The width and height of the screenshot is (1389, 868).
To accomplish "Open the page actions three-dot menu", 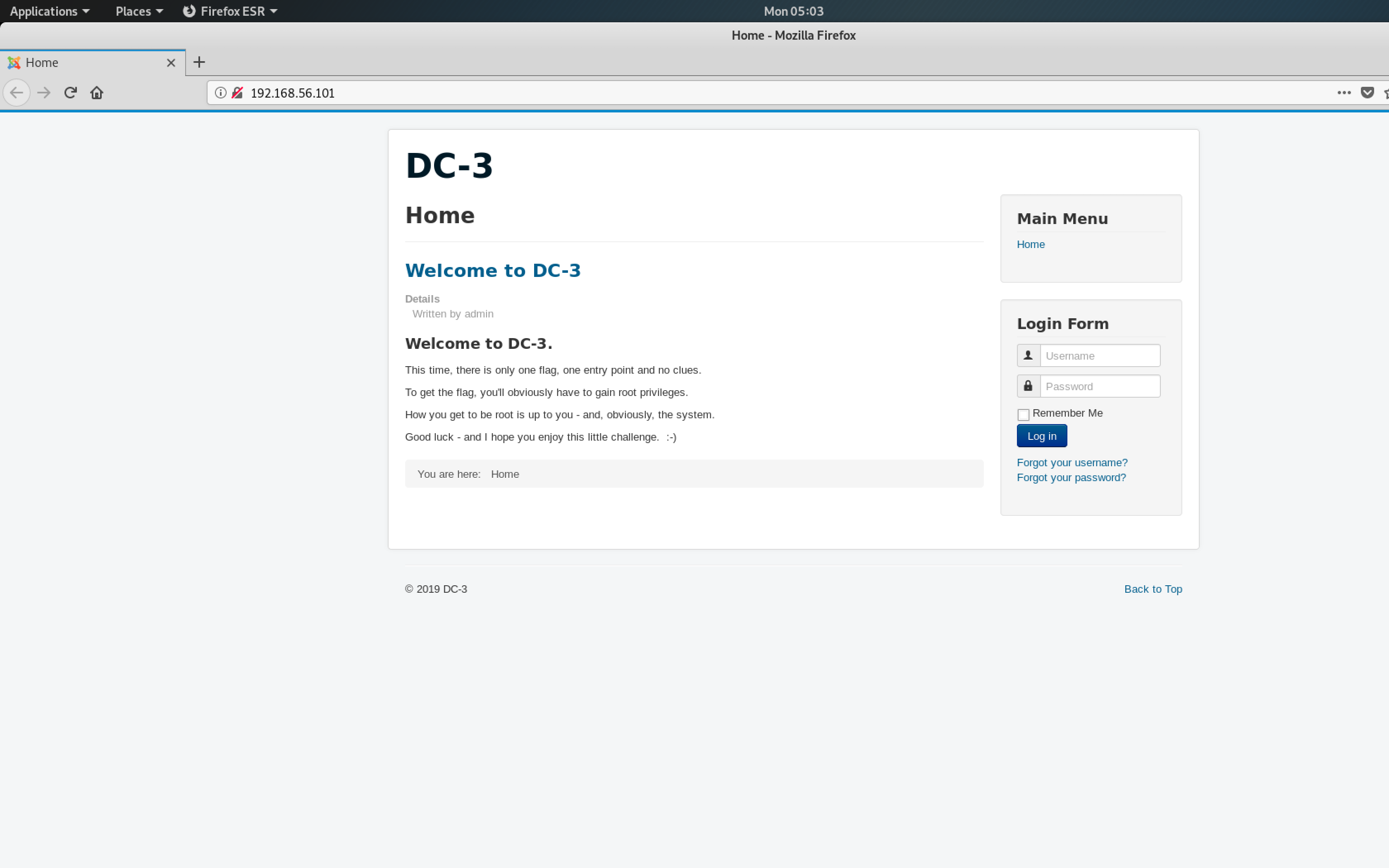I will pyautogui.click(x=1344, y=93).
